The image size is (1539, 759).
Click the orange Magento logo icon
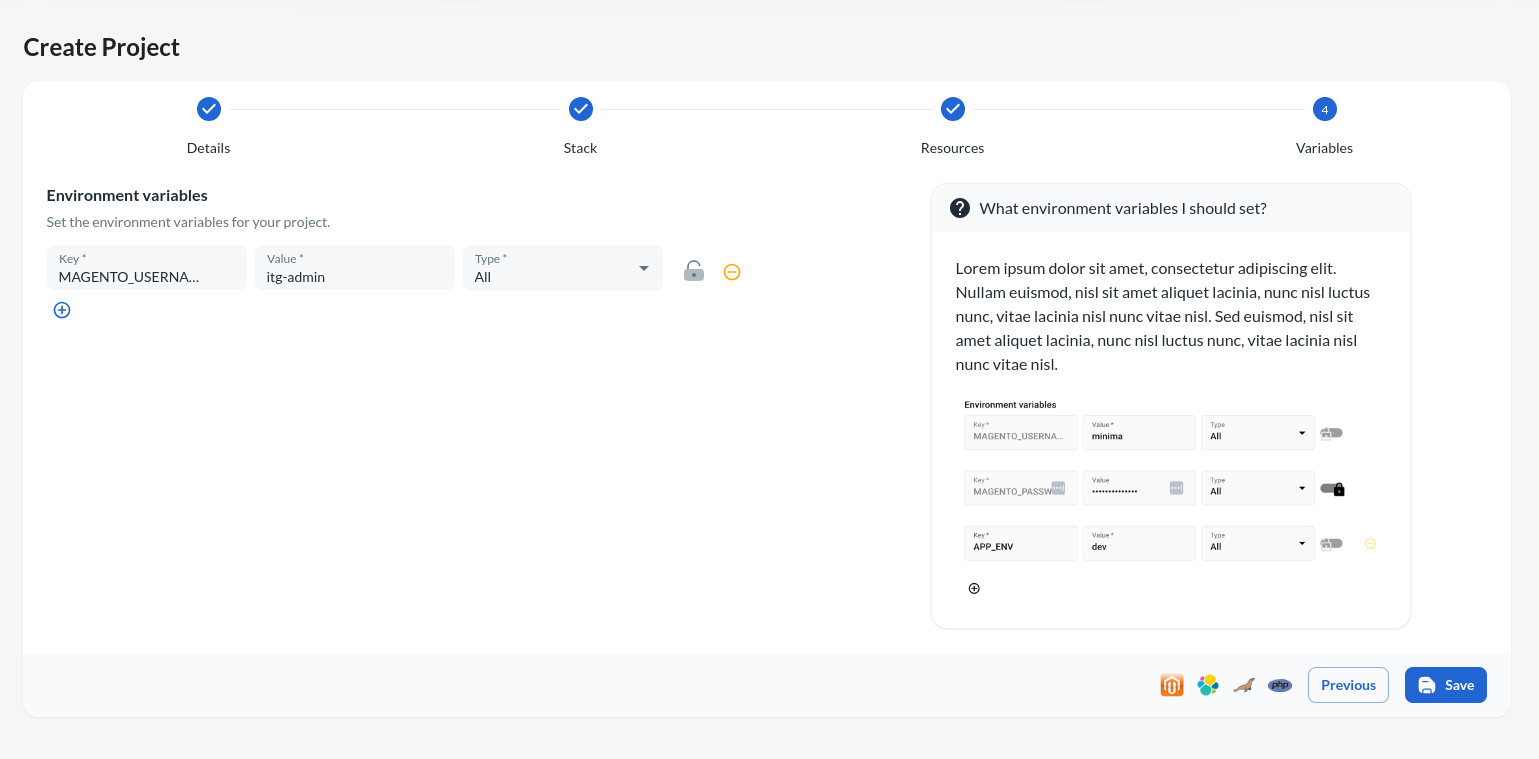coord(1172,685)
